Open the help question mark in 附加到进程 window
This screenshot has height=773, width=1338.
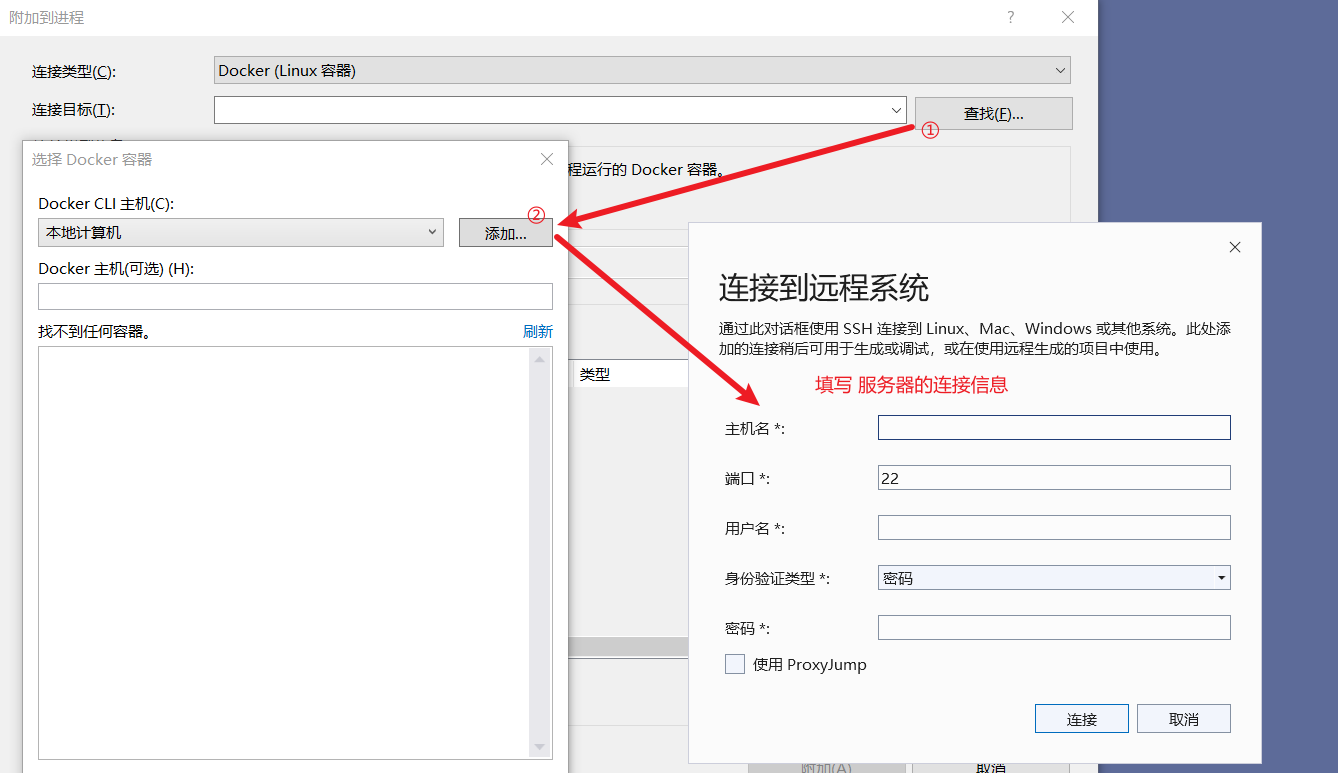coord(1010,17)
